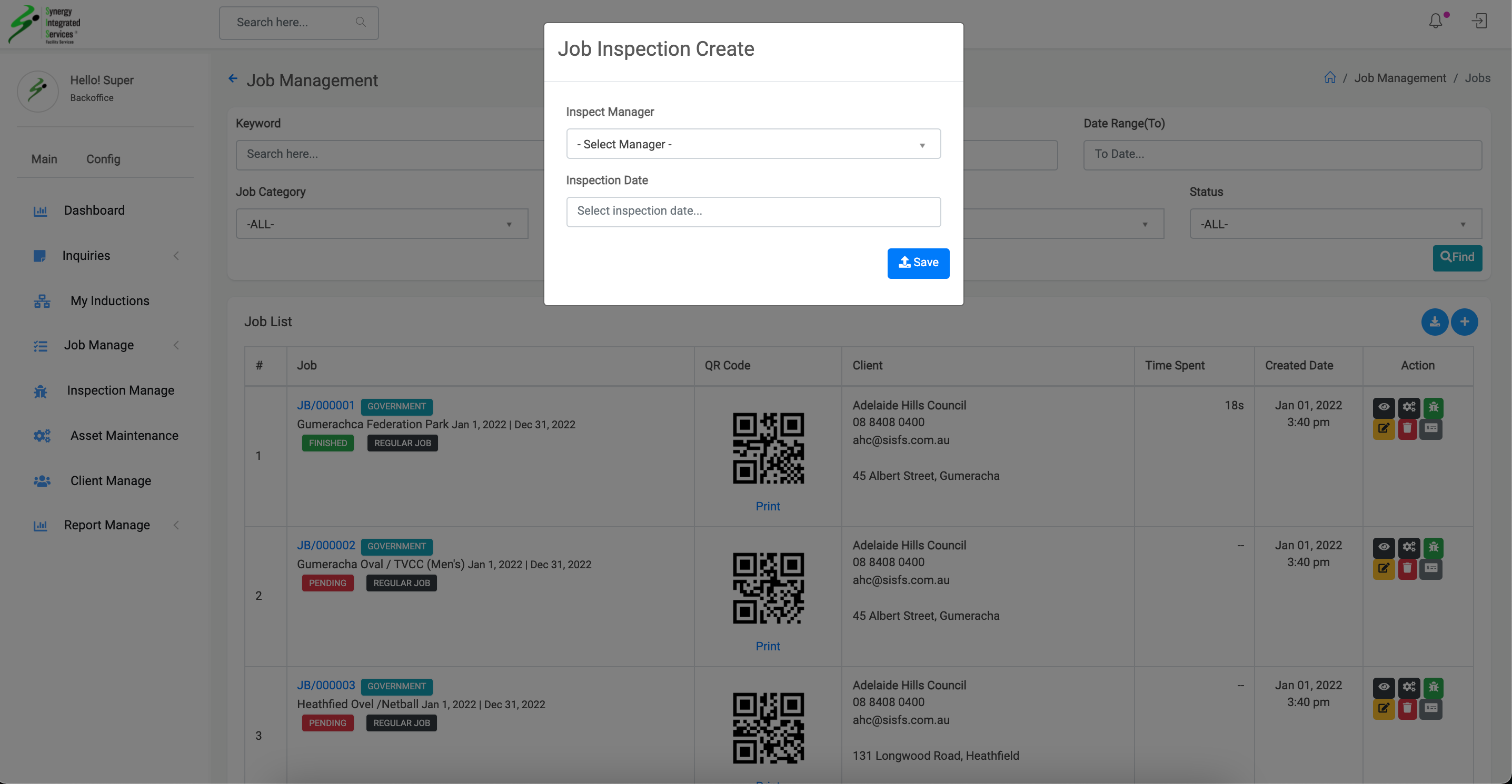Click the notification bell icon
1512x784 pixels.
1436,21
